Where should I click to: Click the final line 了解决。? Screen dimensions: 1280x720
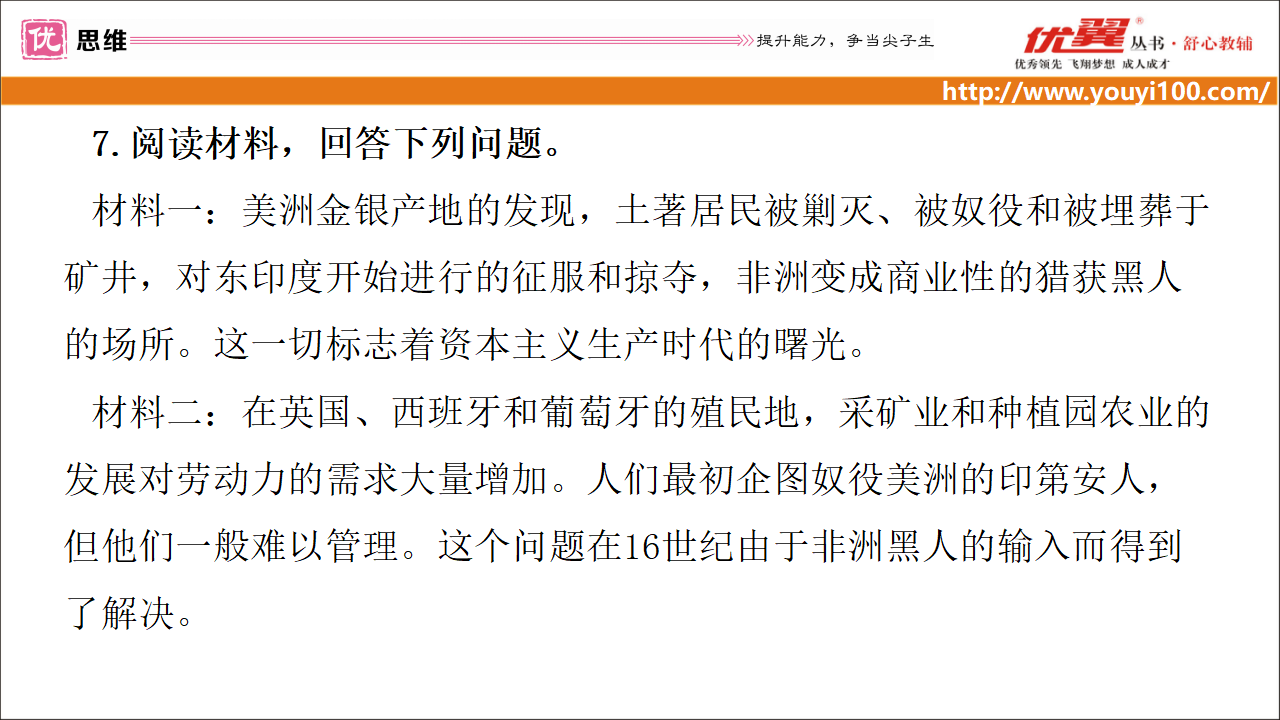(130, 613)
